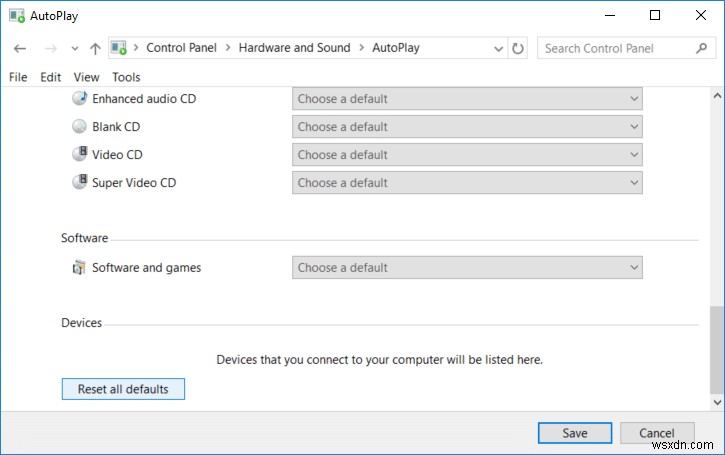The height and width of the screenshot is (455, 725).
Task: Open the Enhanced audio CD default dropdown
Action: pos(467,99)
